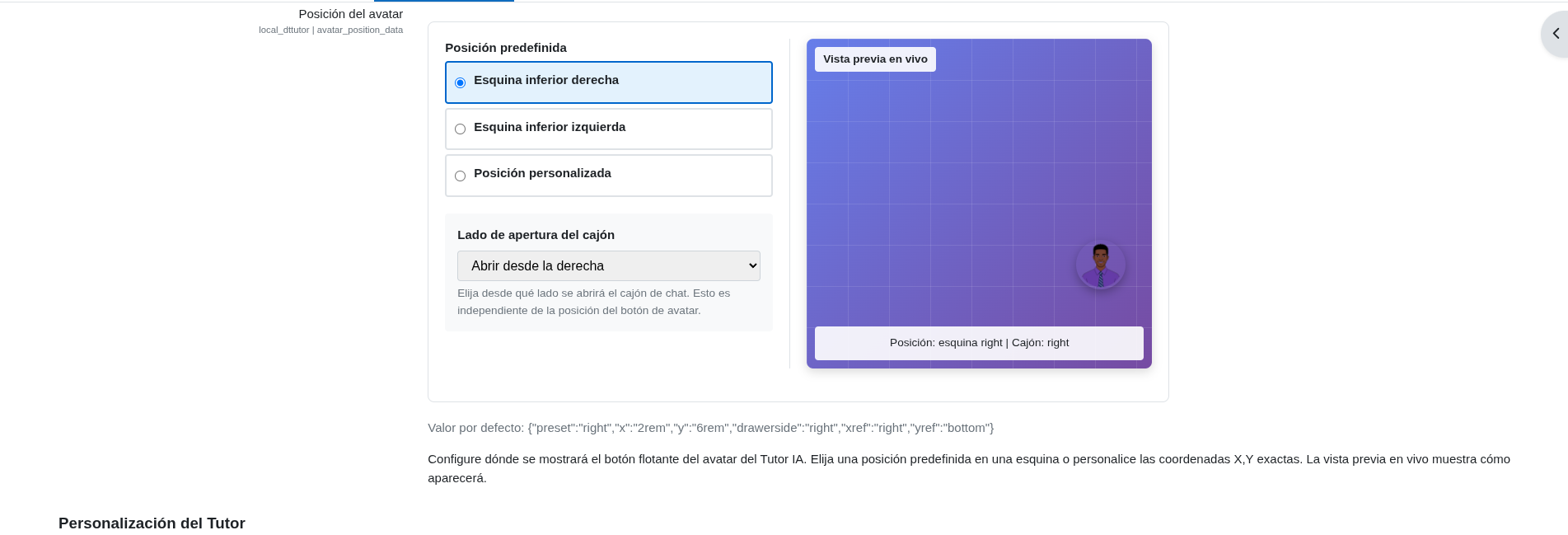The image size is (1568, 535).
Task: Click the "Posición del avatar" setting title
Action: 351,14
